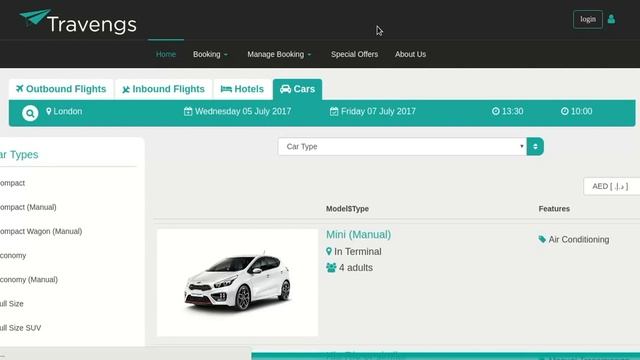The width and height of the screenshot is (640, 360).
Task: Select the Cars tab
Action: [x=298, y=89]
